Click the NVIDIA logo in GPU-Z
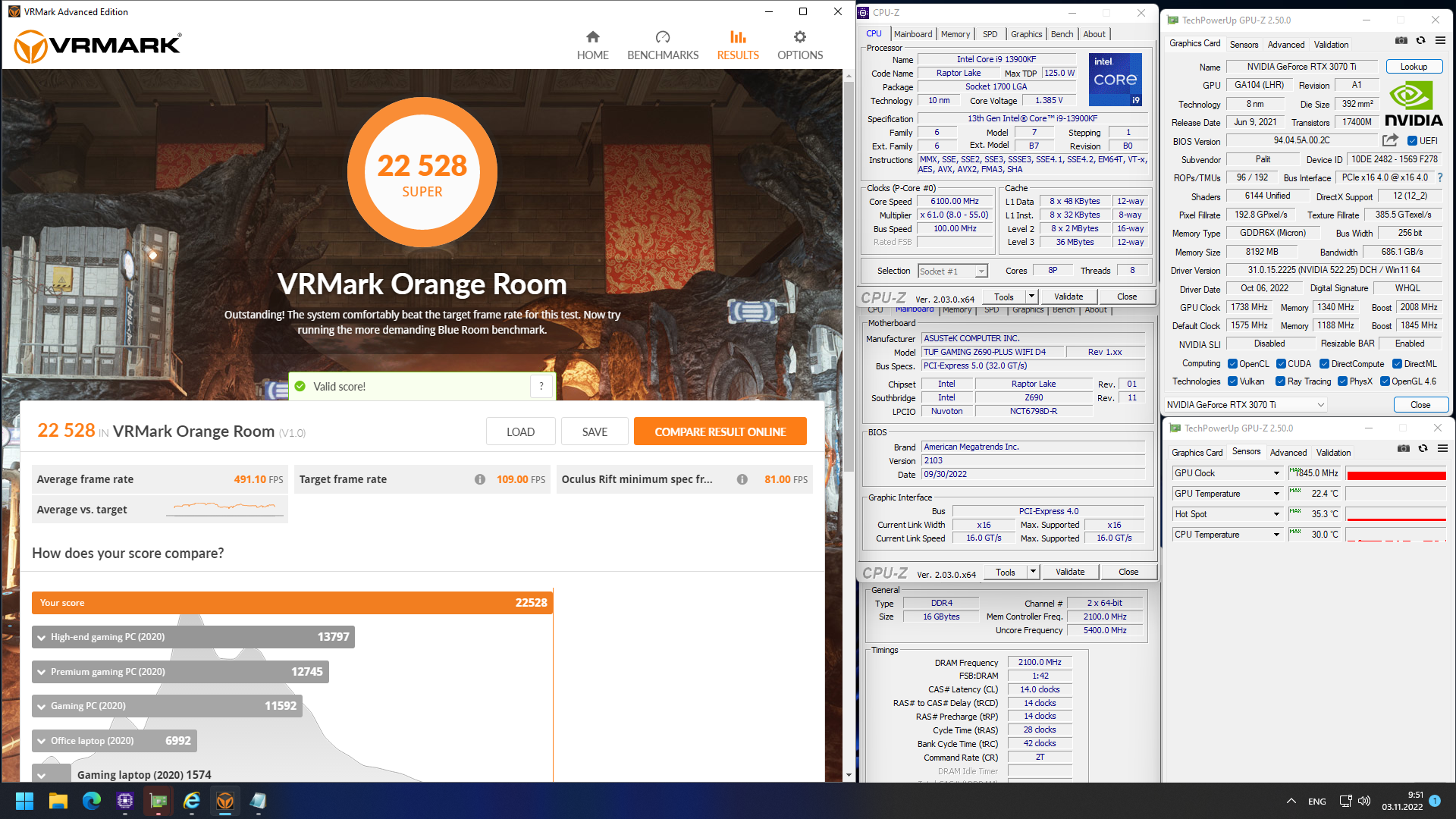Viewport: 1456px width, 819px height. (x=1414, y=105)
